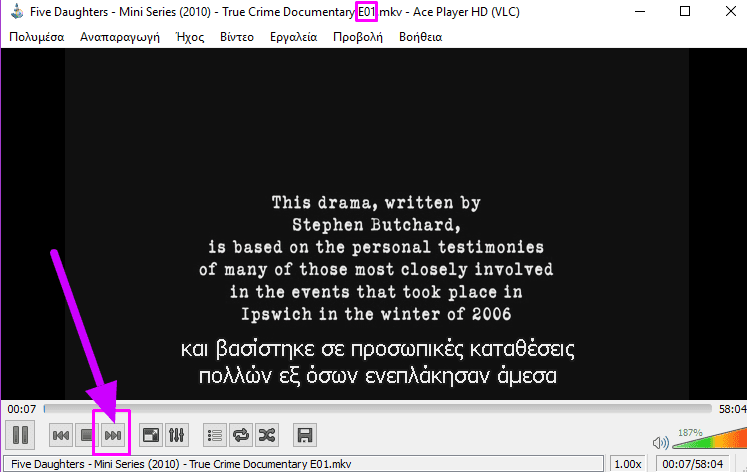Screen dimensions: 747x472
Task: Open the playlist view icon
Action: pos(215,435)
